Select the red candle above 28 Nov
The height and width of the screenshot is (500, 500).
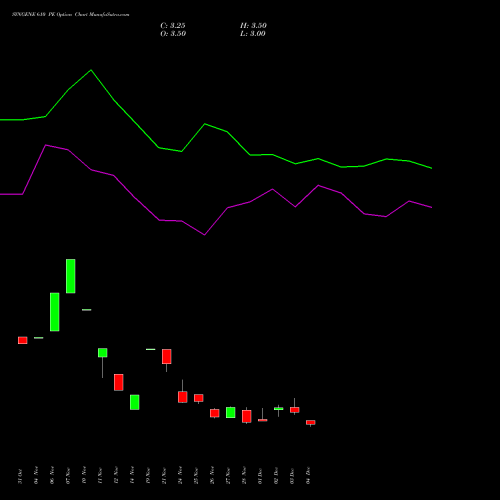pyautogui.click(x=247, y=416)
